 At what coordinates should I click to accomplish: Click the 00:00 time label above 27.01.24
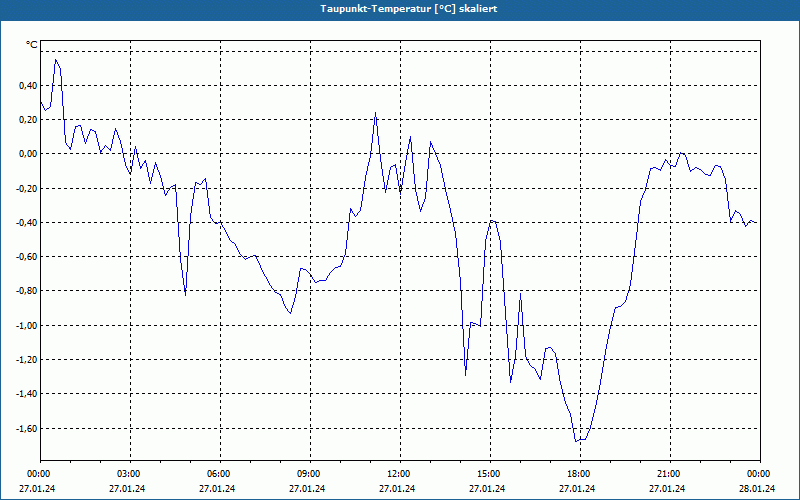(38, 474)
